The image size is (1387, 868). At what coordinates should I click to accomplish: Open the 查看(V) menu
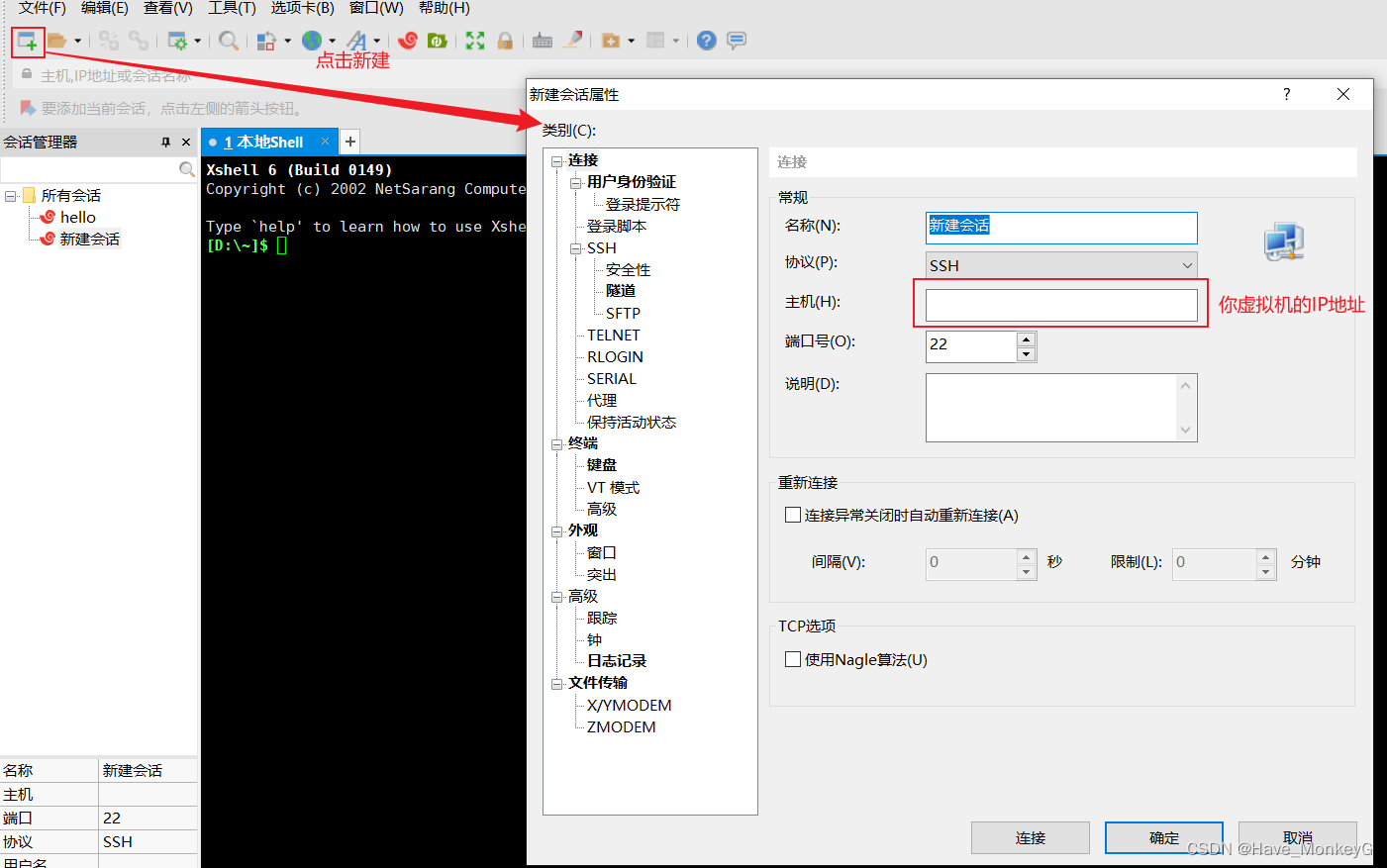(168, 8)
